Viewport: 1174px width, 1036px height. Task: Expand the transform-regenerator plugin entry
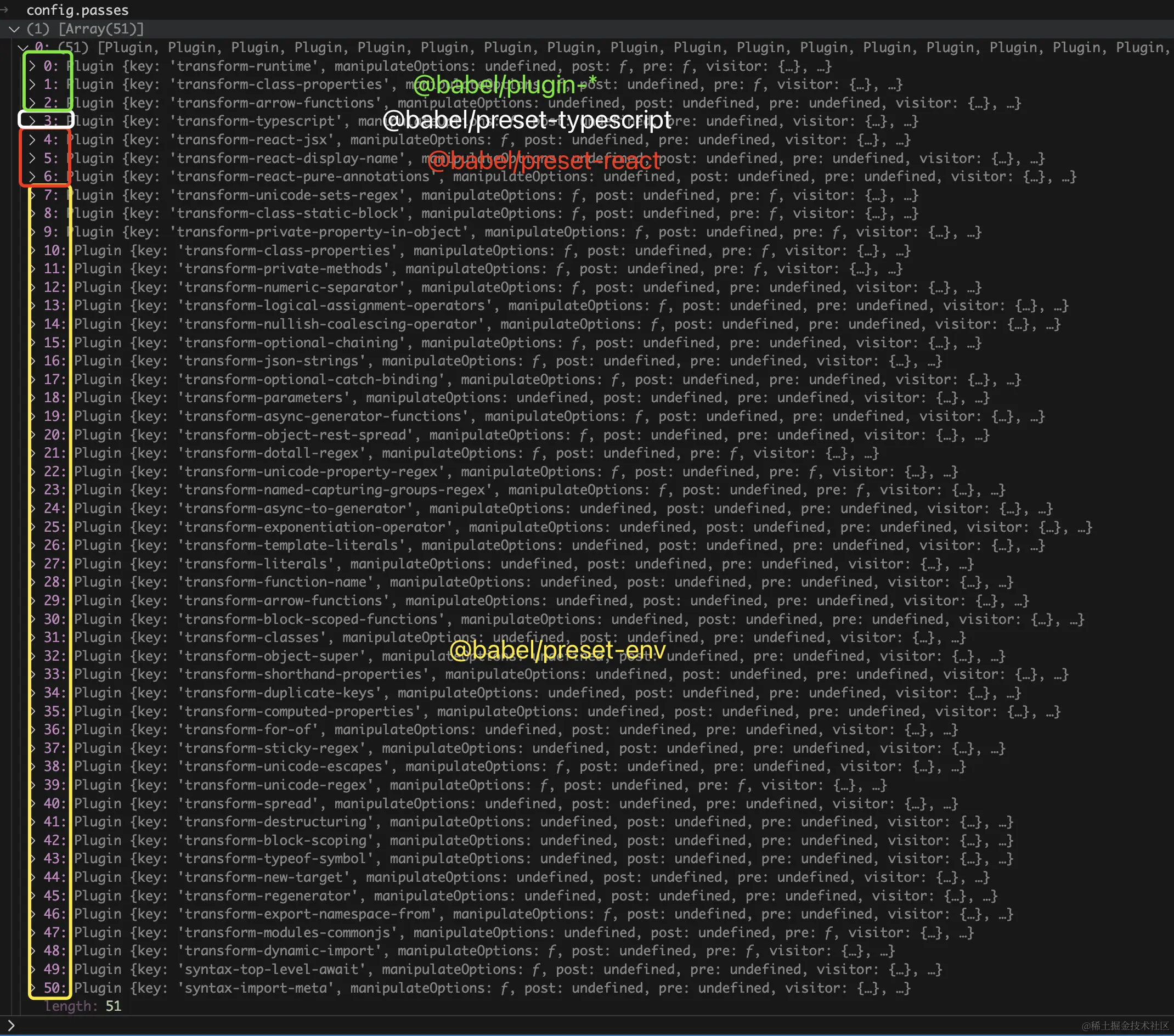[33, 895]
